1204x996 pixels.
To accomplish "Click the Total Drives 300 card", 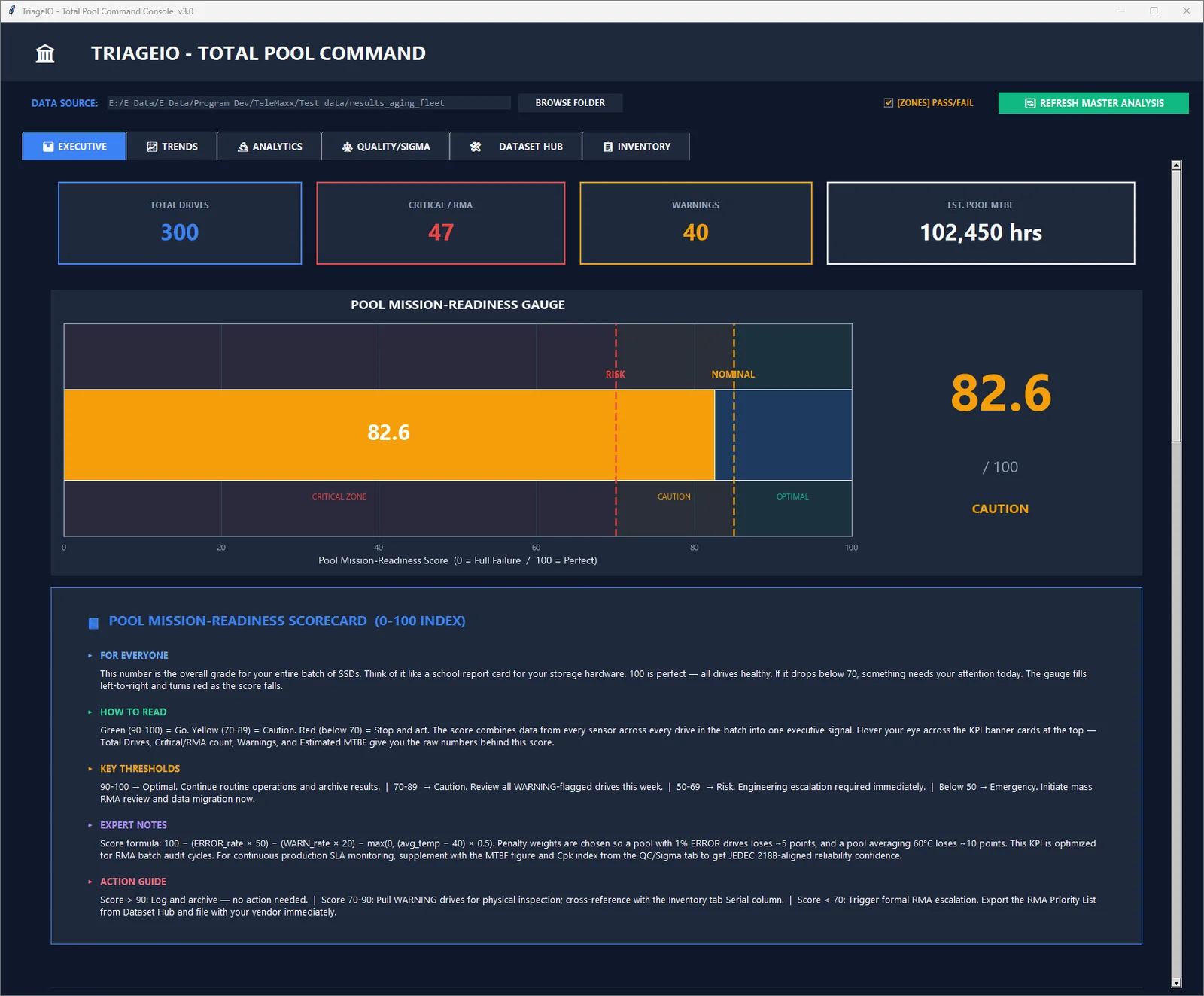I will pyautogui.click(x=180, y=223).
